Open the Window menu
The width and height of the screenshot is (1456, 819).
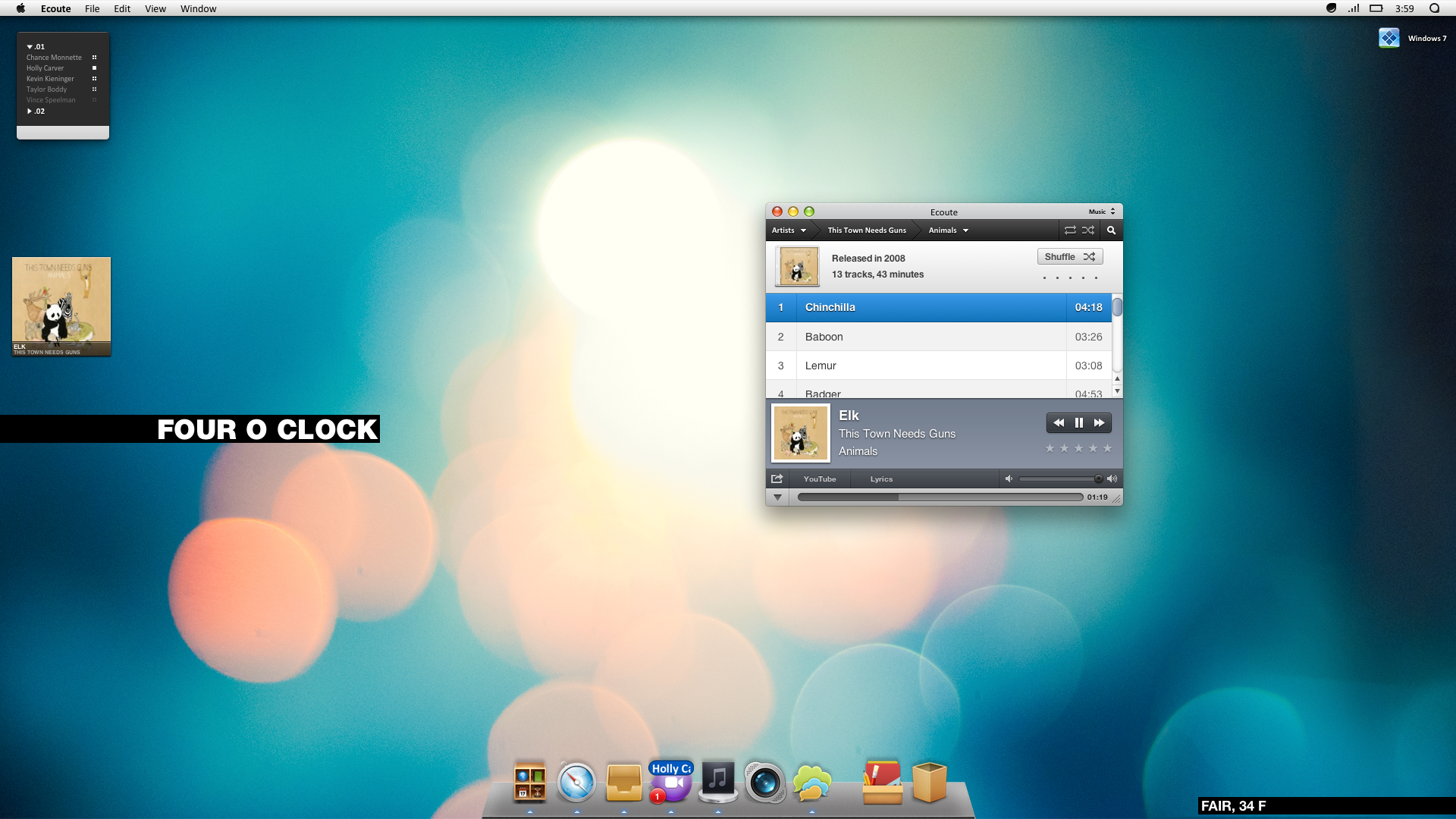click(x=198, y=8)
